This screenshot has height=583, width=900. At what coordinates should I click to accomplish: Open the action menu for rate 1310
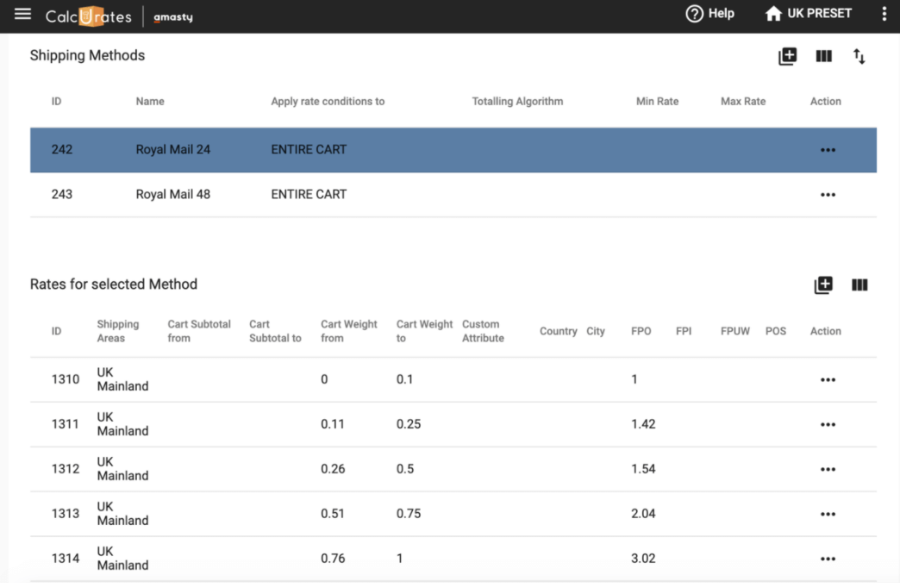coord(827,380)
